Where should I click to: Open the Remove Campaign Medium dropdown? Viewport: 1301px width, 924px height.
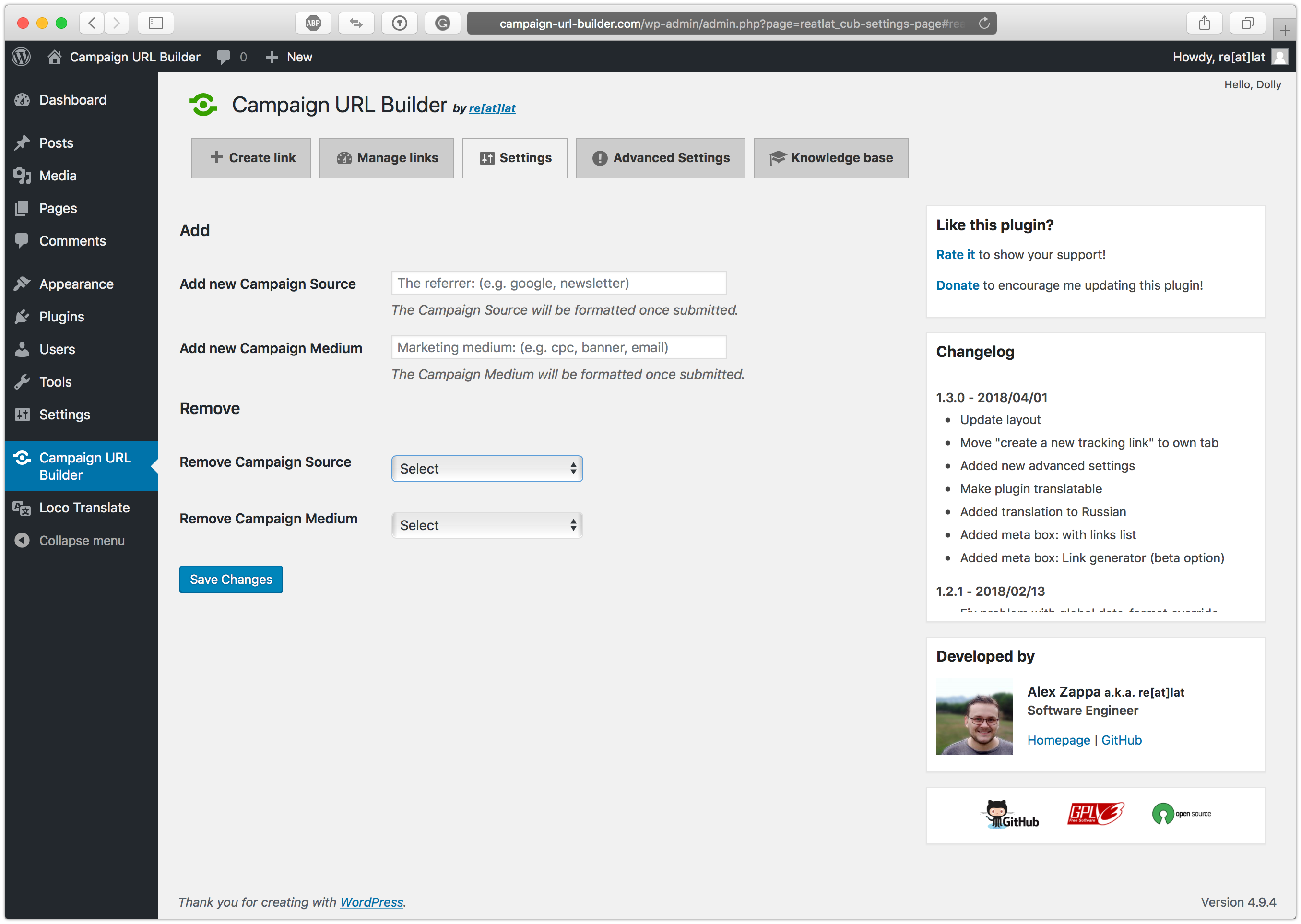point(487,525)
